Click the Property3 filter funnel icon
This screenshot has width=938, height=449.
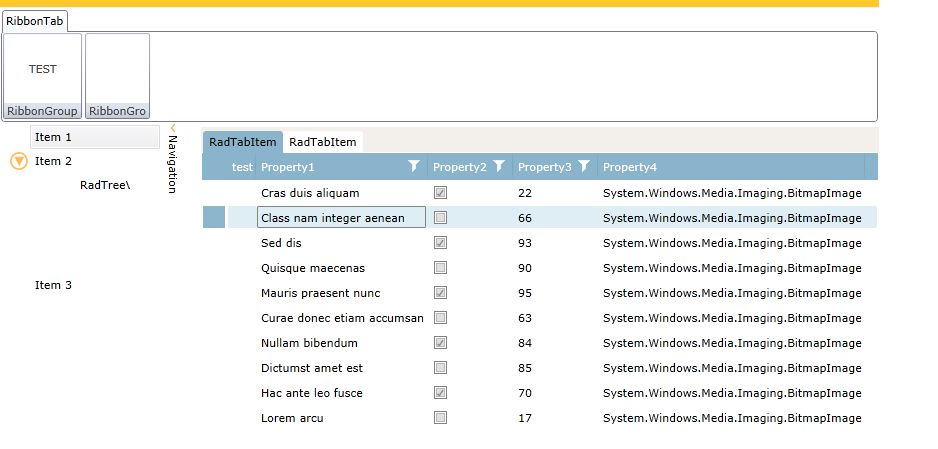pyautogui.click(x=585, y=167)
